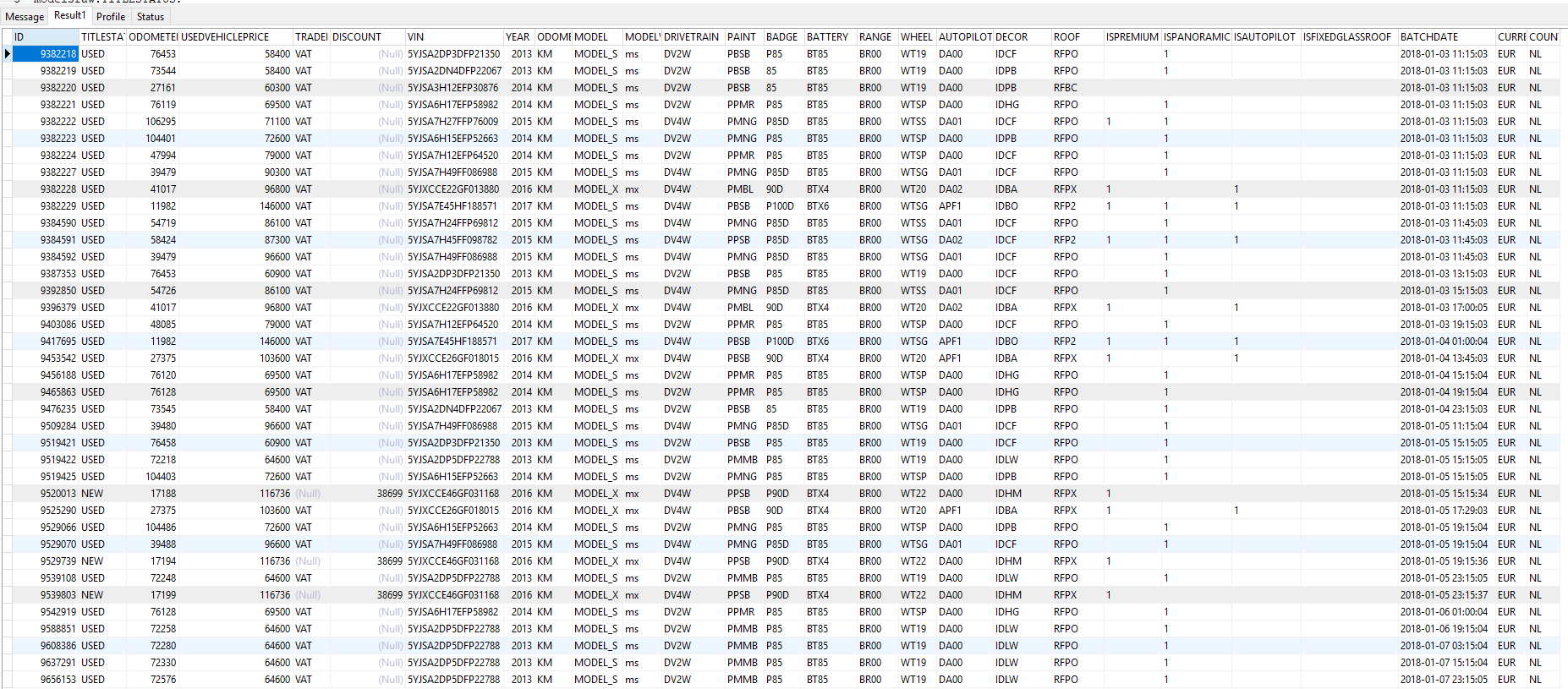This screenshot has height=689, width=1568.
Task: Sort by the USEDVEHICLEPRICE column header
Action: [x=235, y=37]
